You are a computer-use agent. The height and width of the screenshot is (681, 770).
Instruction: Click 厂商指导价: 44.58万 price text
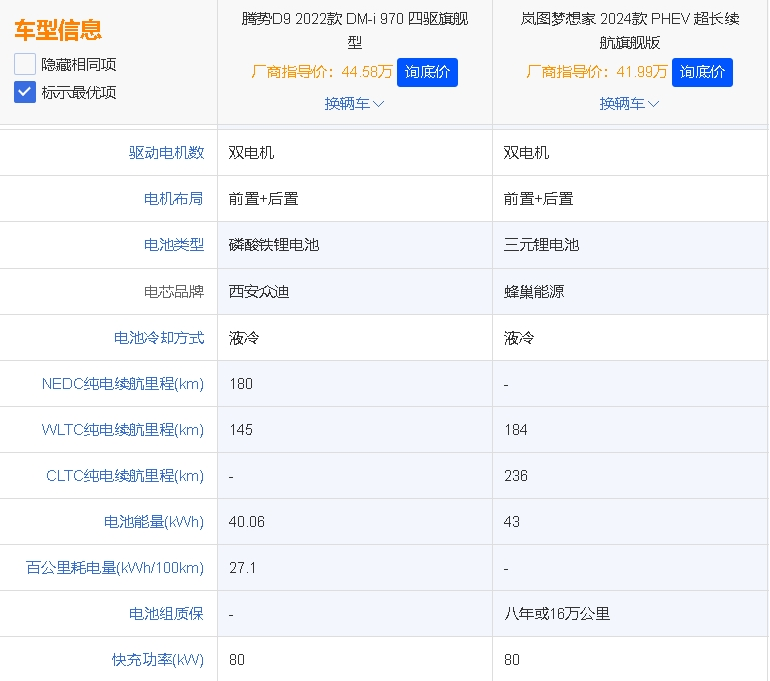322,72
